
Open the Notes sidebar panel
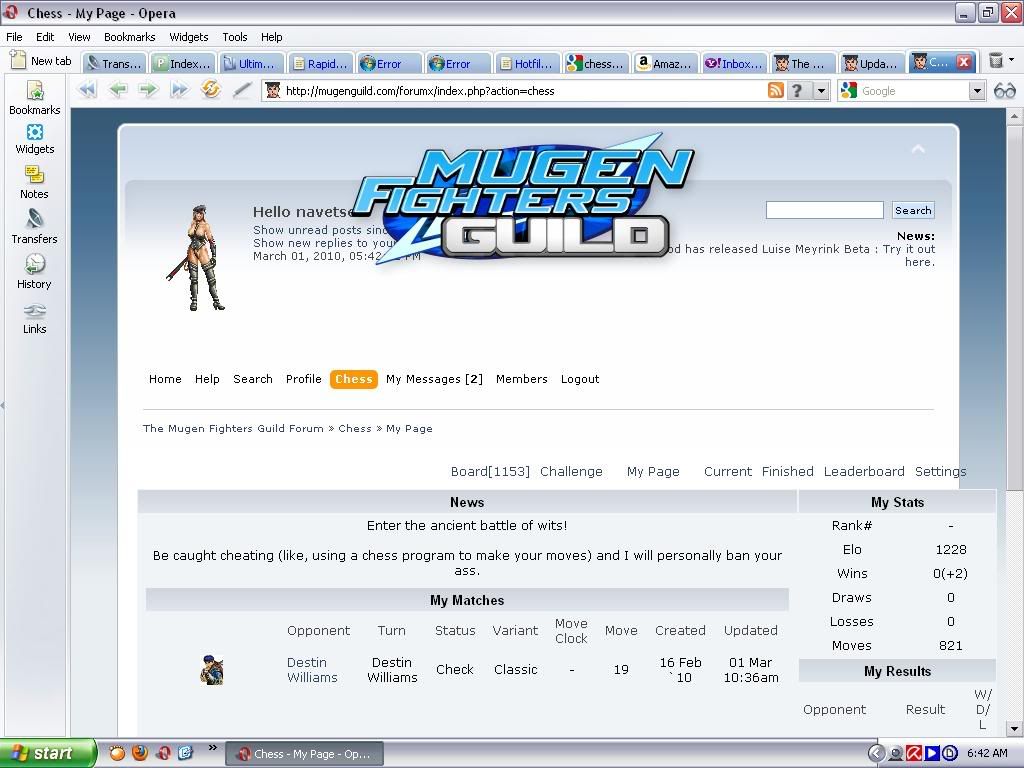[34, 182]
